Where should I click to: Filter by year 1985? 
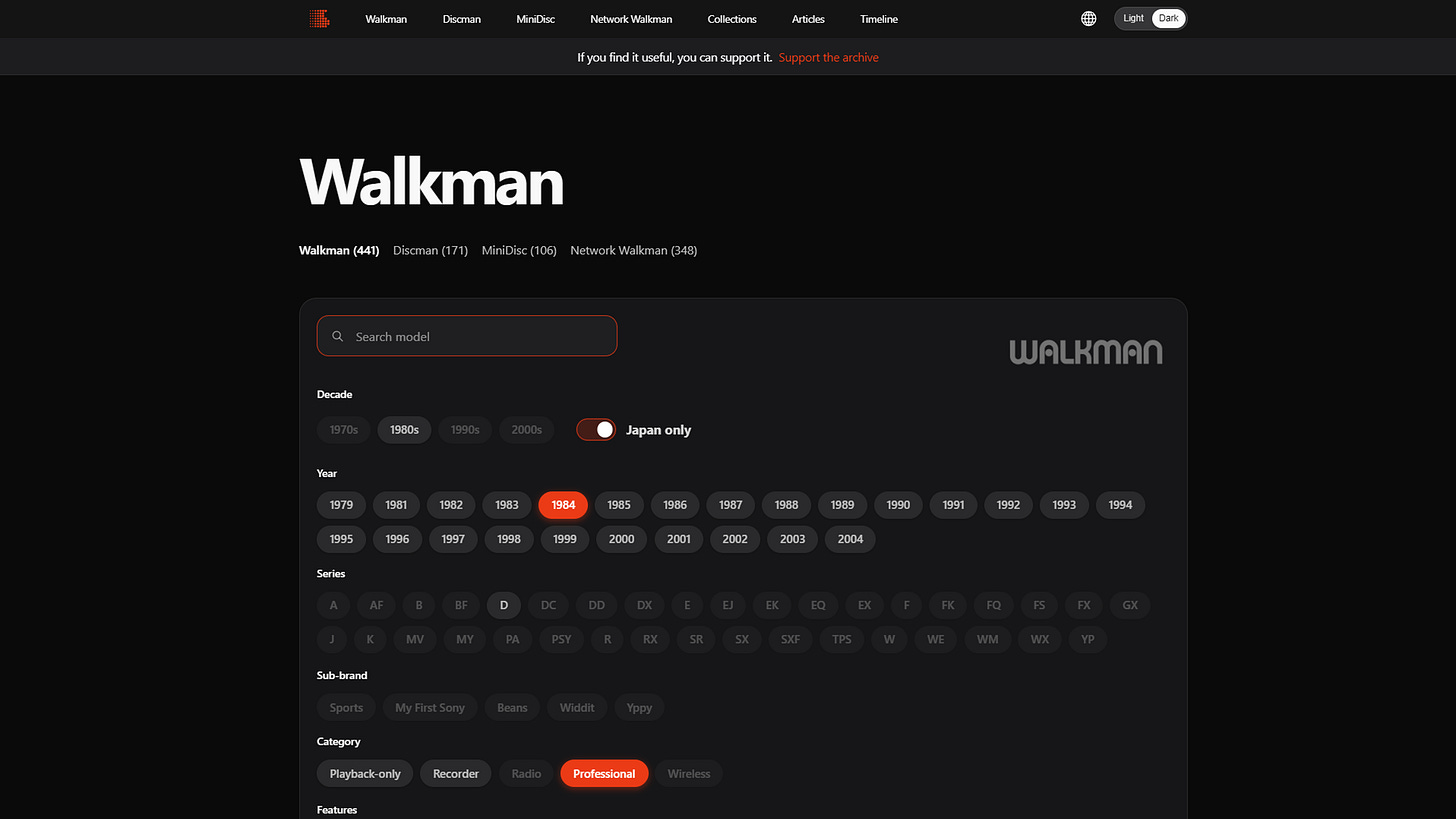(x=619, y=505)
